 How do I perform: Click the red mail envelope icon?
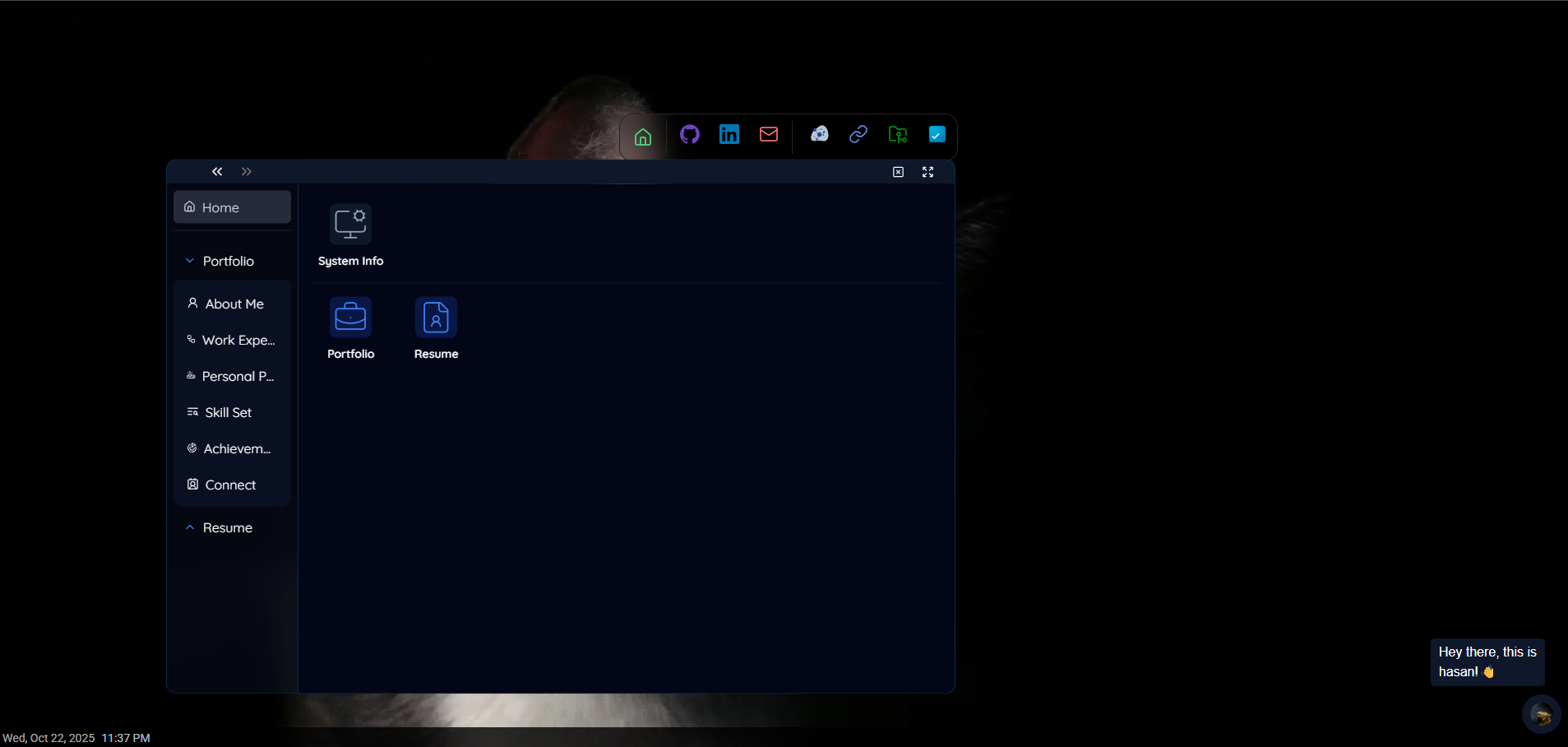pos(768,135)
